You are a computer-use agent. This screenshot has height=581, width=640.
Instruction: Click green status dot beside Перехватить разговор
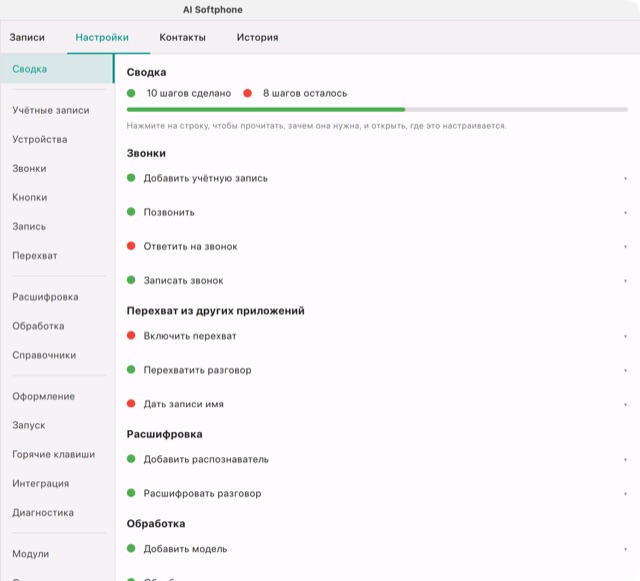pos(131,370)
